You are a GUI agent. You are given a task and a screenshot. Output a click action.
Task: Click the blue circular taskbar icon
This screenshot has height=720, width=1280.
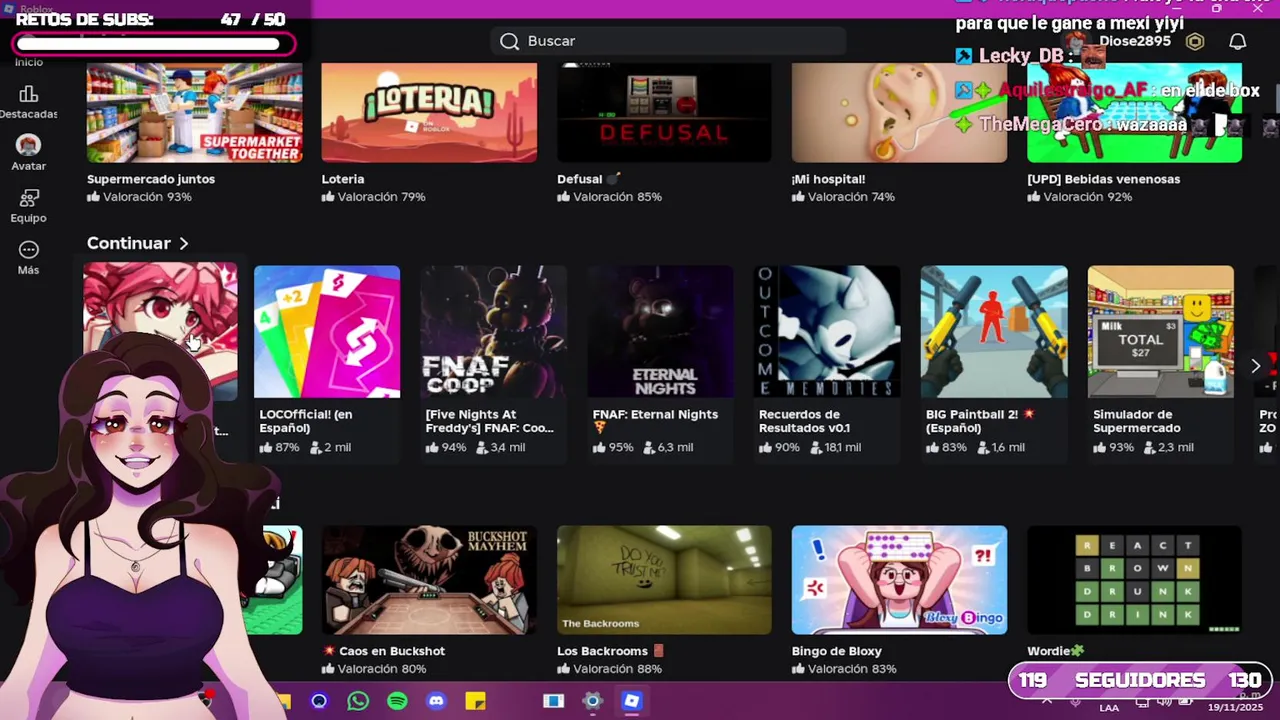click(x=319, y=701)
